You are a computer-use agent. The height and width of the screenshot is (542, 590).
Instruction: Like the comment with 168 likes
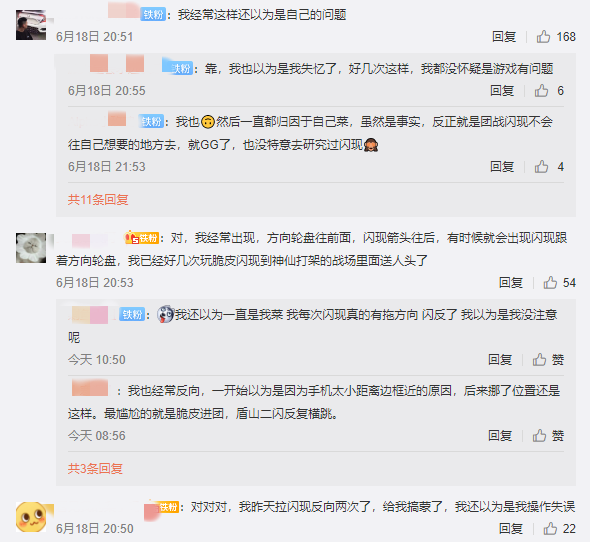pyautogui.click(x=543, y=37)
